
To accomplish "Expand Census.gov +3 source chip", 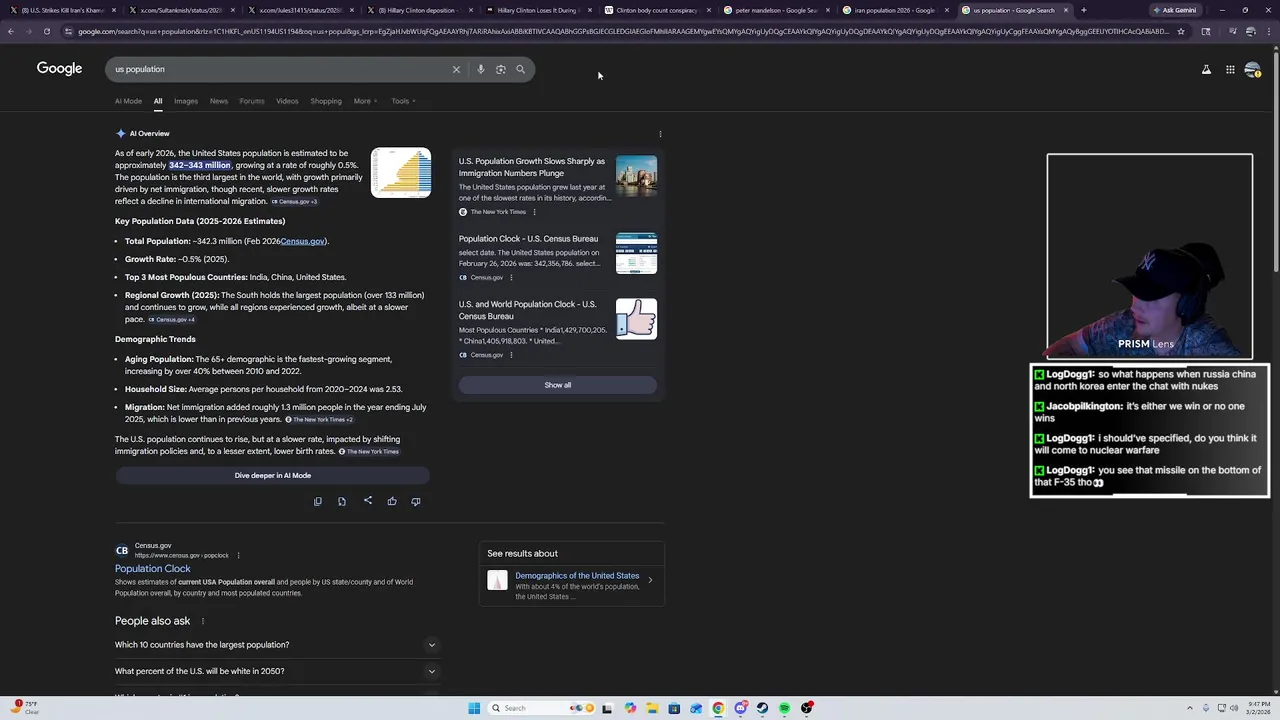I will click(x=295, y=202).
